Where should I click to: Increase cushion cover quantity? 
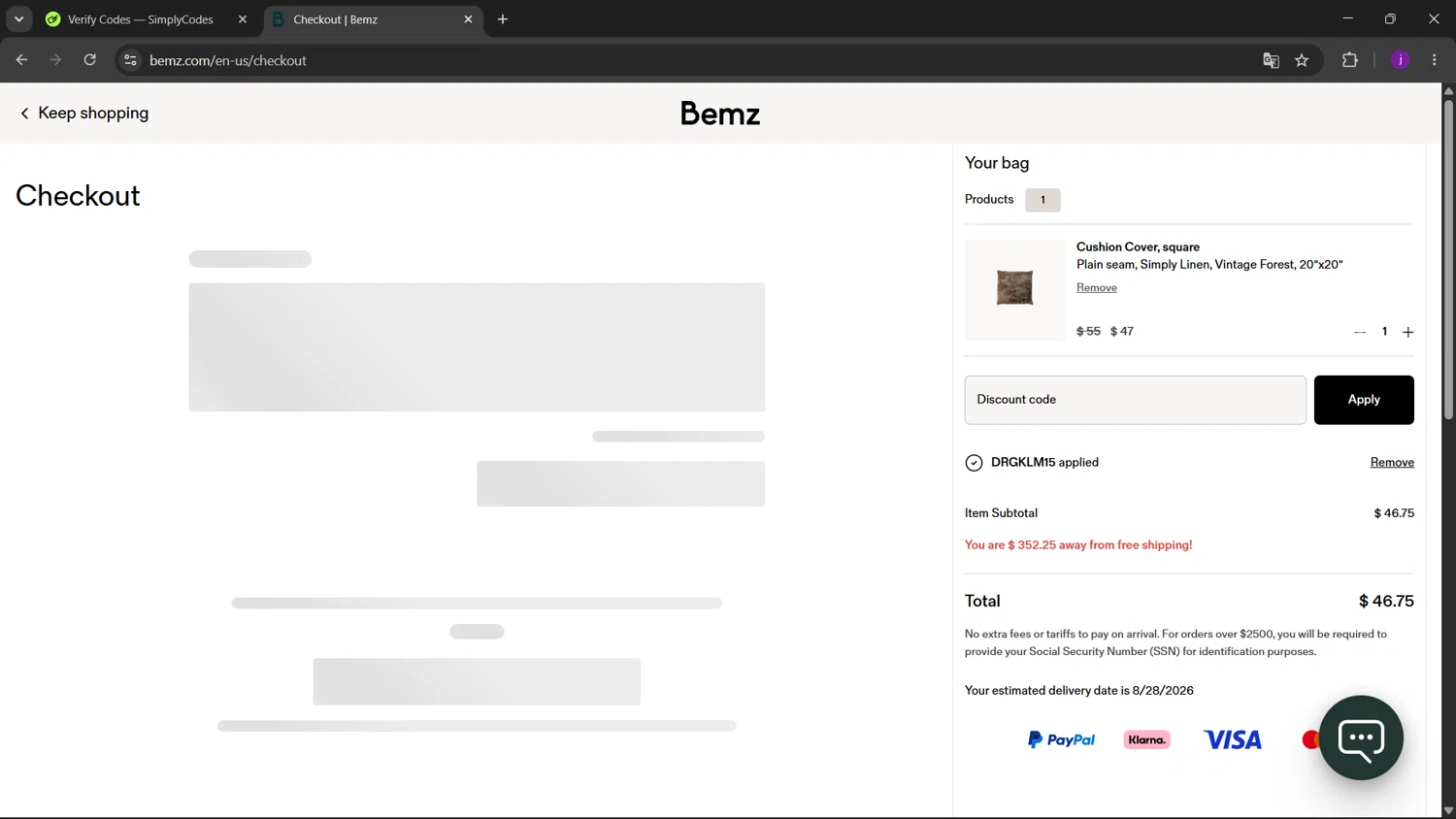1408,332
